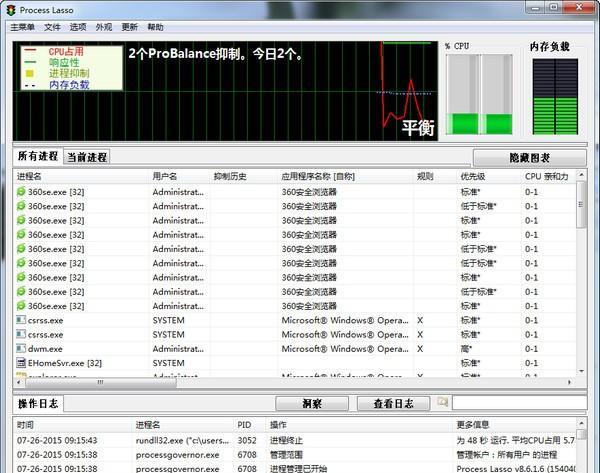Click the 高* priority cell of dwm.exe
This screenshot has width=600, height=473.
[x=466, y=349]
